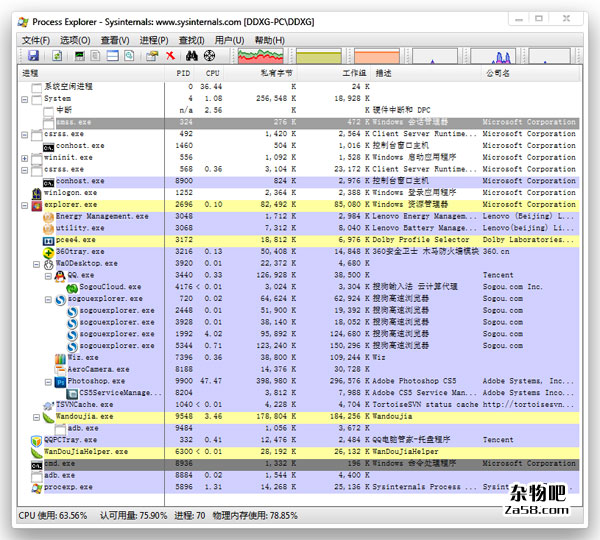The image size is (600, 540).
Task: Open the 文件(F) menu
Action: click(x=36, y=40)
